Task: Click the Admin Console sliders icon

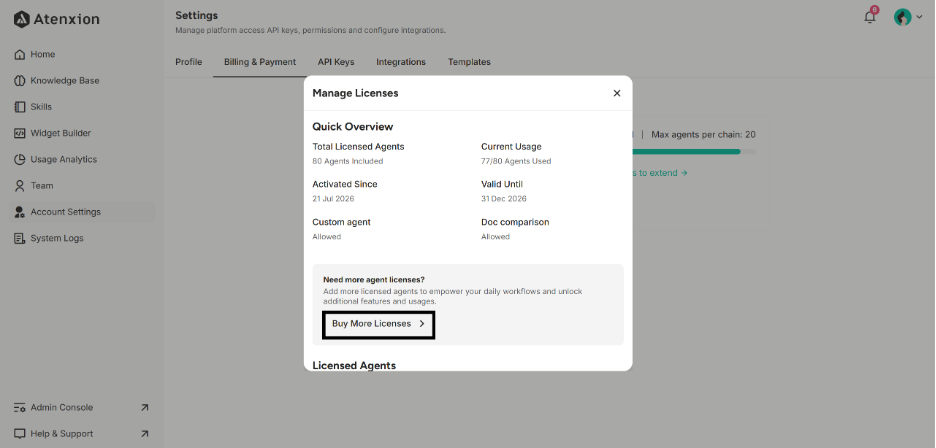Action: (19, 407)
